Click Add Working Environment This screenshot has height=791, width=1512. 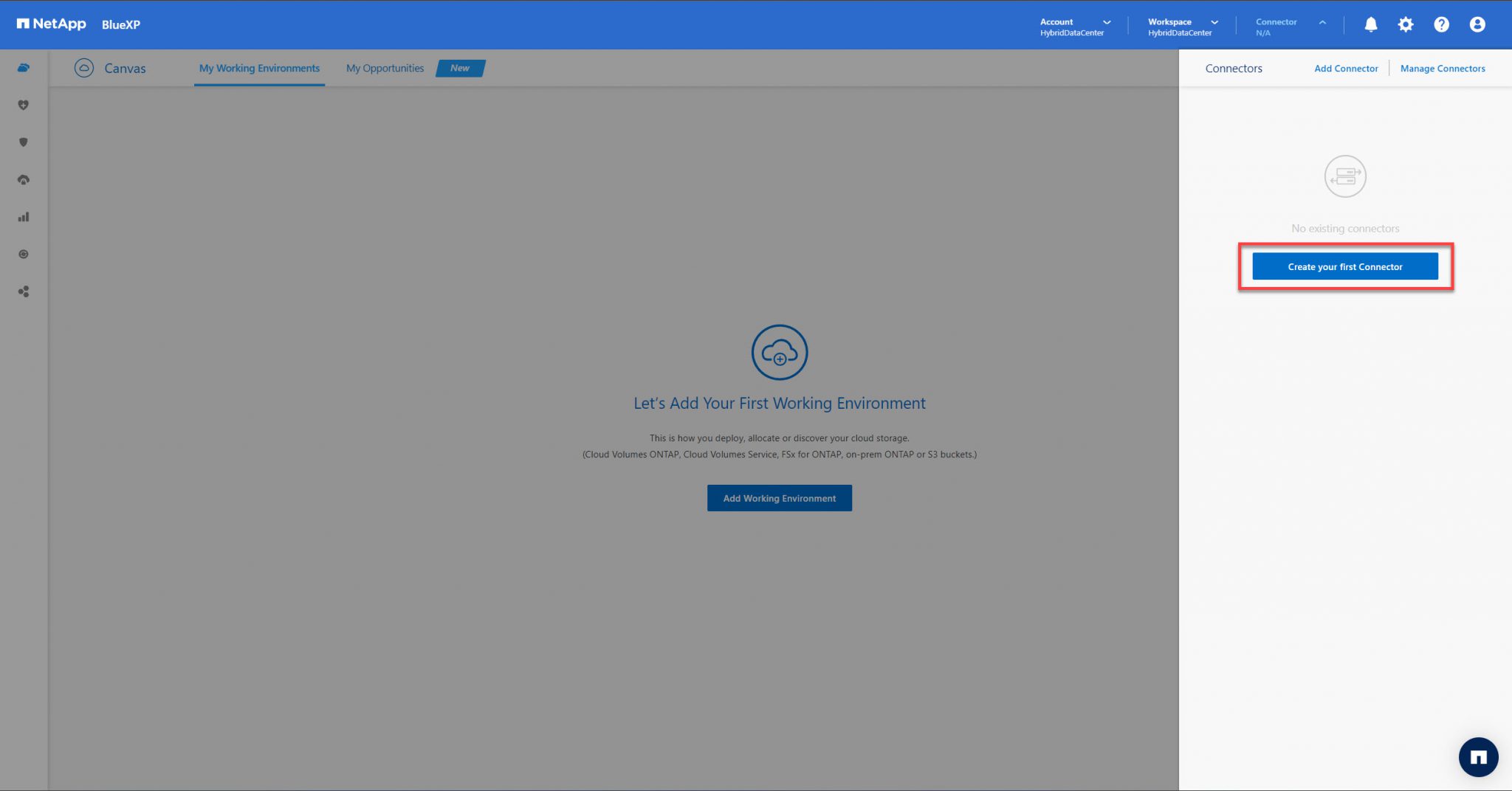pos(779,498)
